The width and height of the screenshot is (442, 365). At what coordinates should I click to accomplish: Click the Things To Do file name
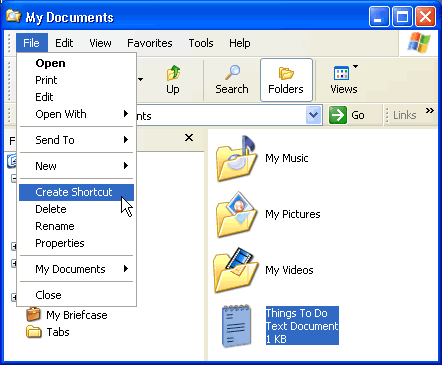(297, 313)
